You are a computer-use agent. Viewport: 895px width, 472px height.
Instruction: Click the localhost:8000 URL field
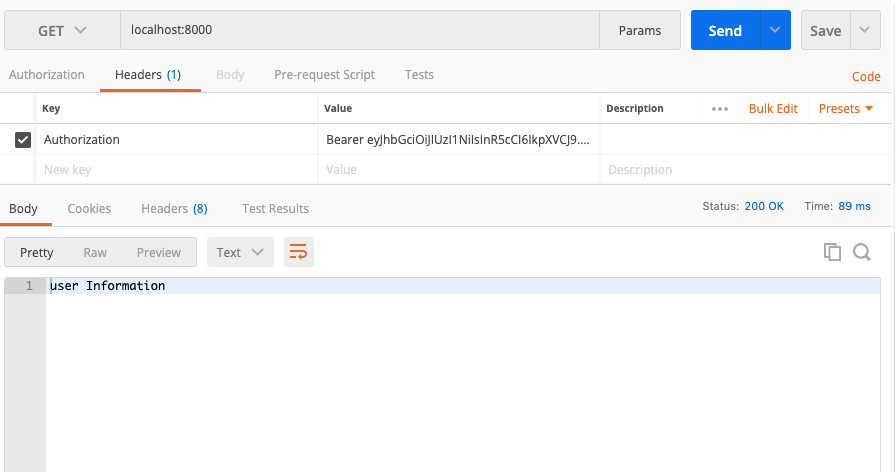[360, 30]
